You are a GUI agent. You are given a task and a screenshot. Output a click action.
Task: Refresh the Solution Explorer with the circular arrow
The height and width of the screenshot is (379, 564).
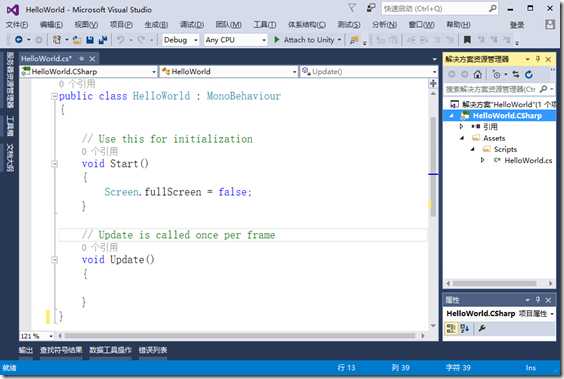(x=529, y=74)
